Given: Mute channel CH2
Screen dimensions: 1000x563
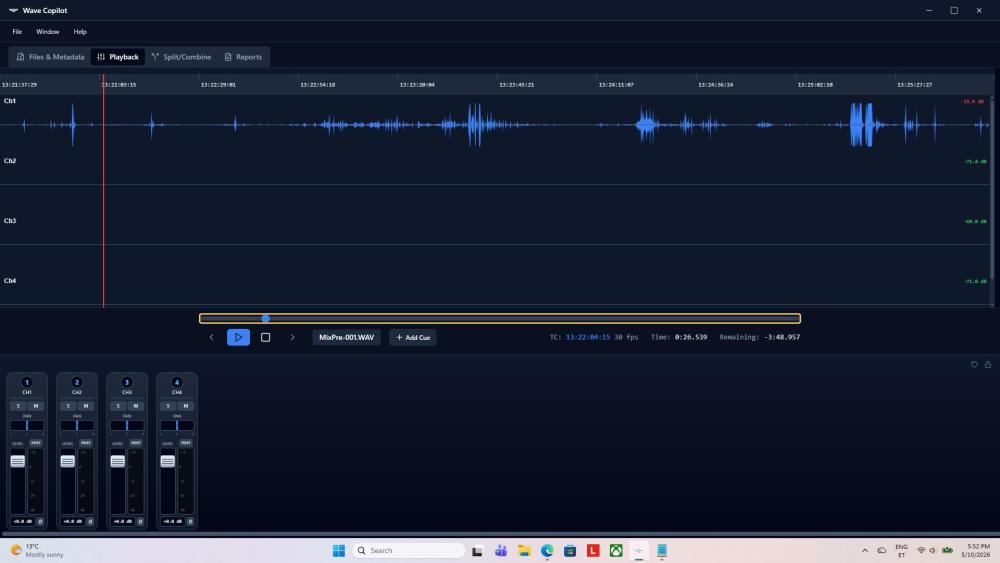Looking at the screenshot, I should 85,406.
